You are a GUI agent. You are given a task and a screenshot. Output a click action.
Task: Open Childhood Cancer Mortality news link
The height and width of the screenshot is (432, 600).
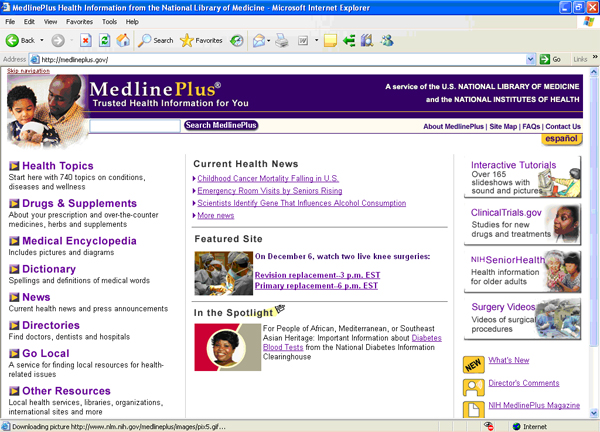[268, 178]
